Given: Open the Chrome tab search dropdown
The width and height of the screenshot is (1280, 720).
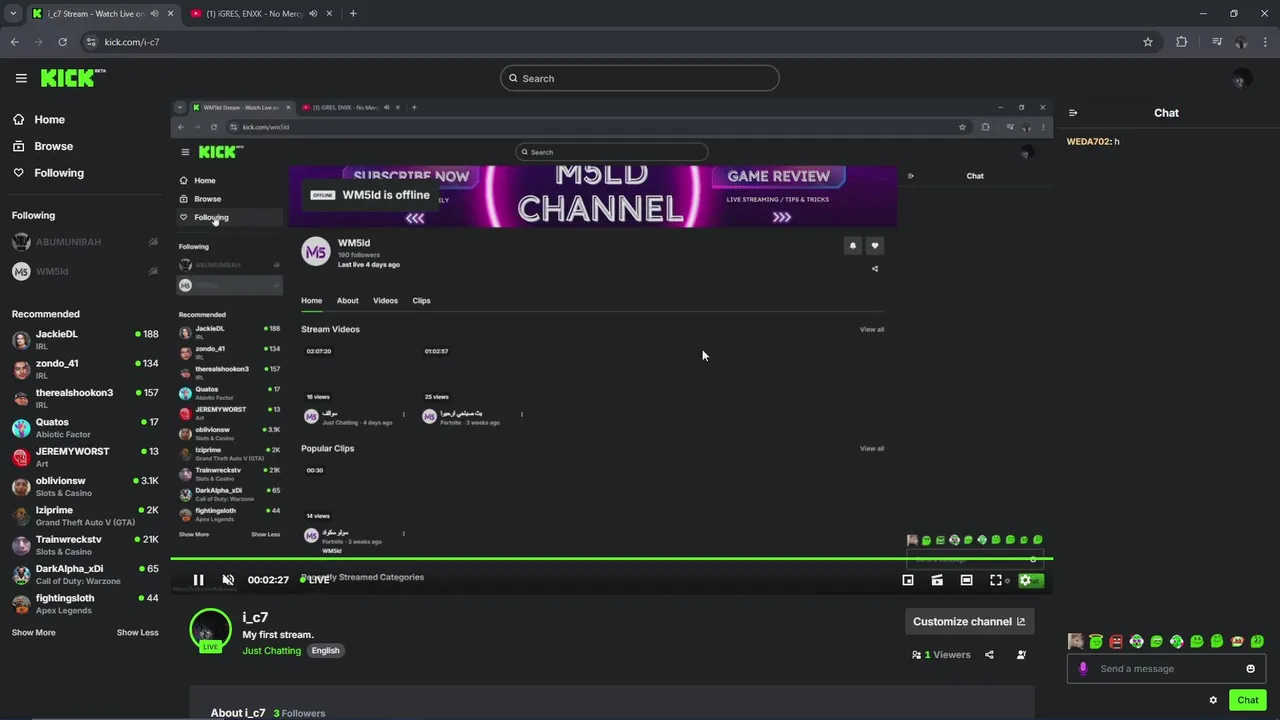Looking at the screenshot, I should pyautogui.click(x=12, y=14).
